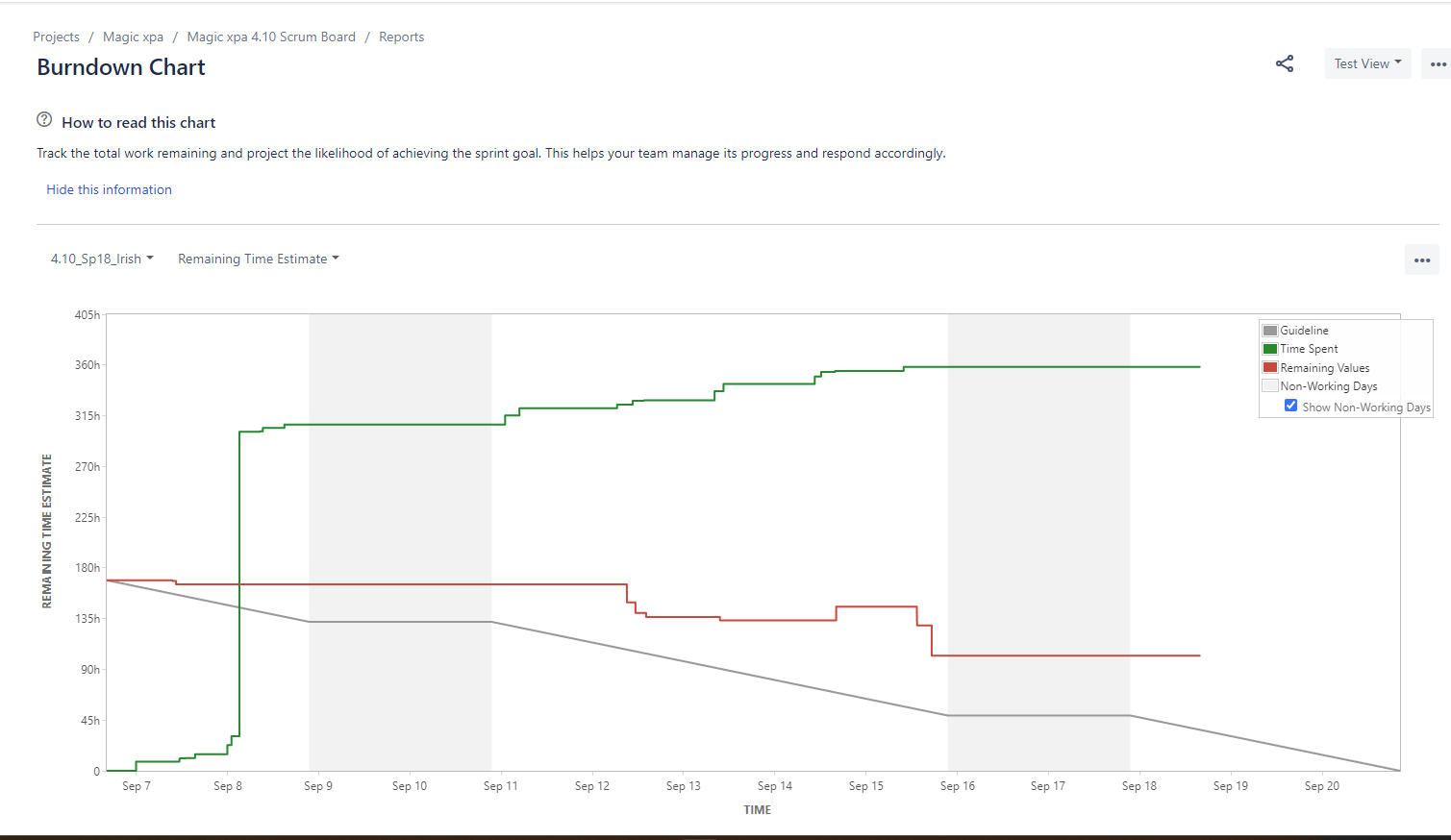
Task: Click the Projects breadcrumb link
Action: coord(56,37)
